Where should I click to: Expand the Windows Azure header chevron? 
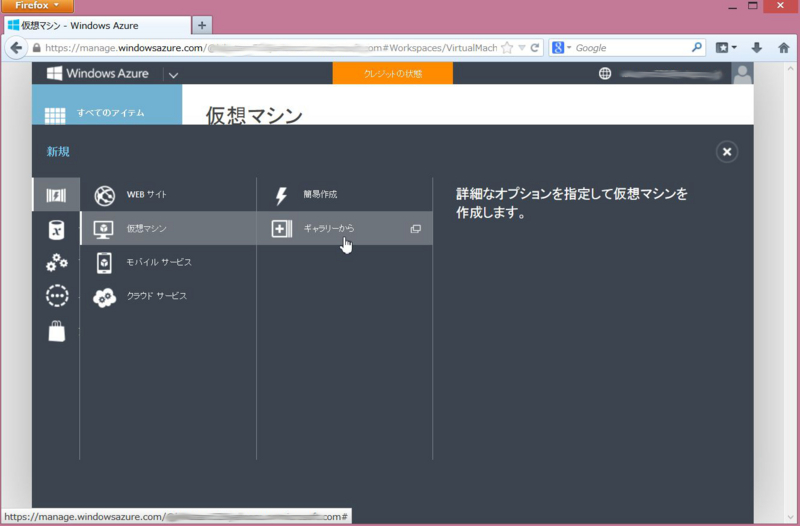pyautogui.click(x=173, y=75)
